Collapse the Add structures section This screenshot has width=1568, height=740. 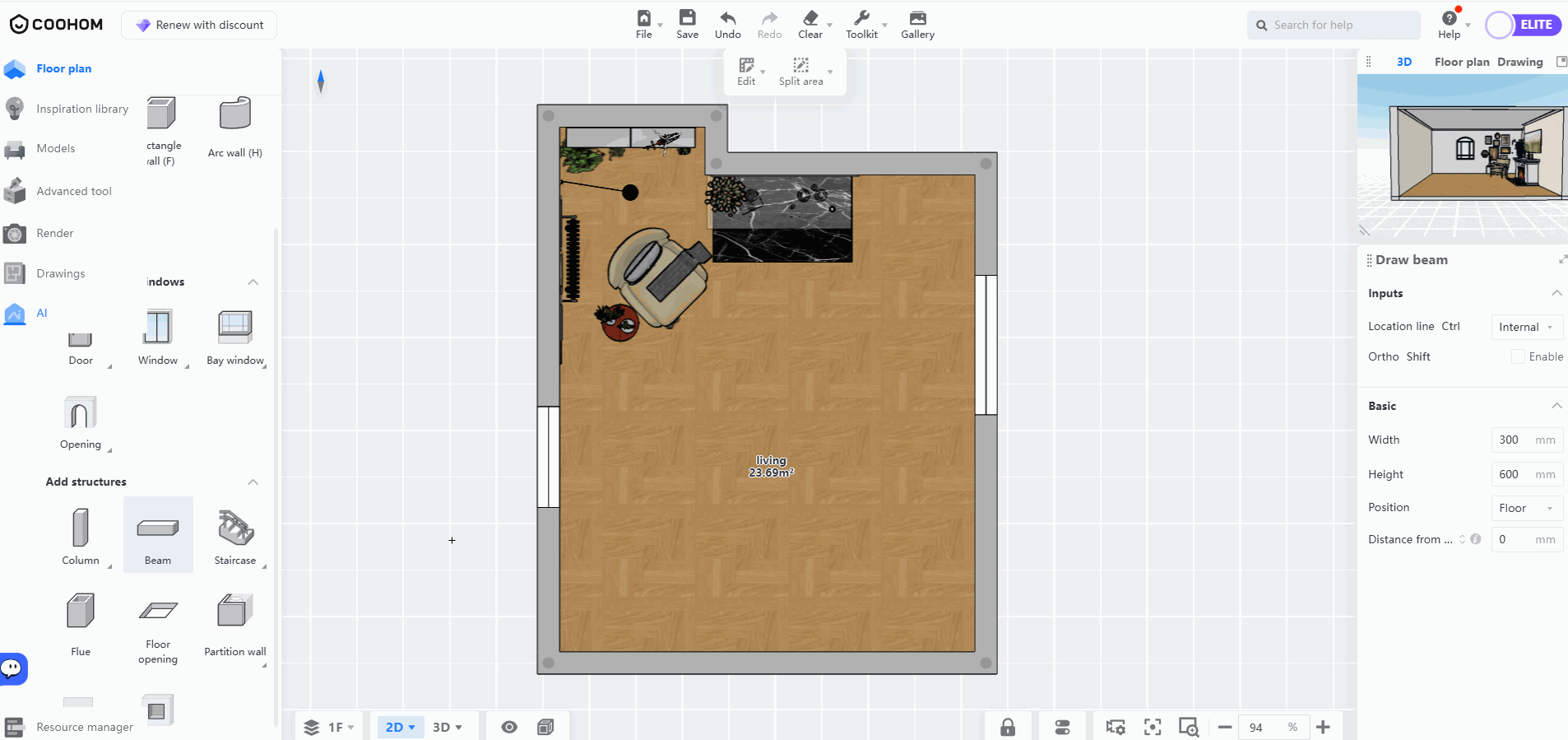[253, 482]
